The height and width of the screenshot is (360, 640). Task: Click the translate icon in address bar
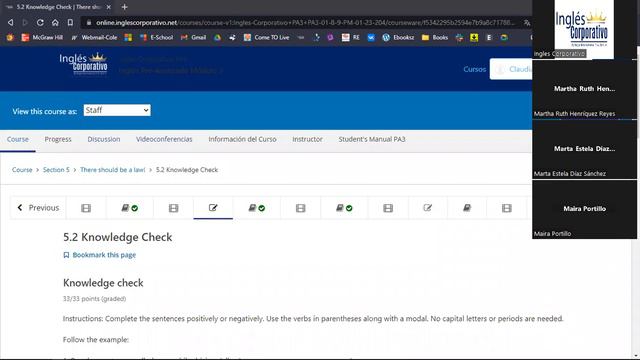(527, 23)
